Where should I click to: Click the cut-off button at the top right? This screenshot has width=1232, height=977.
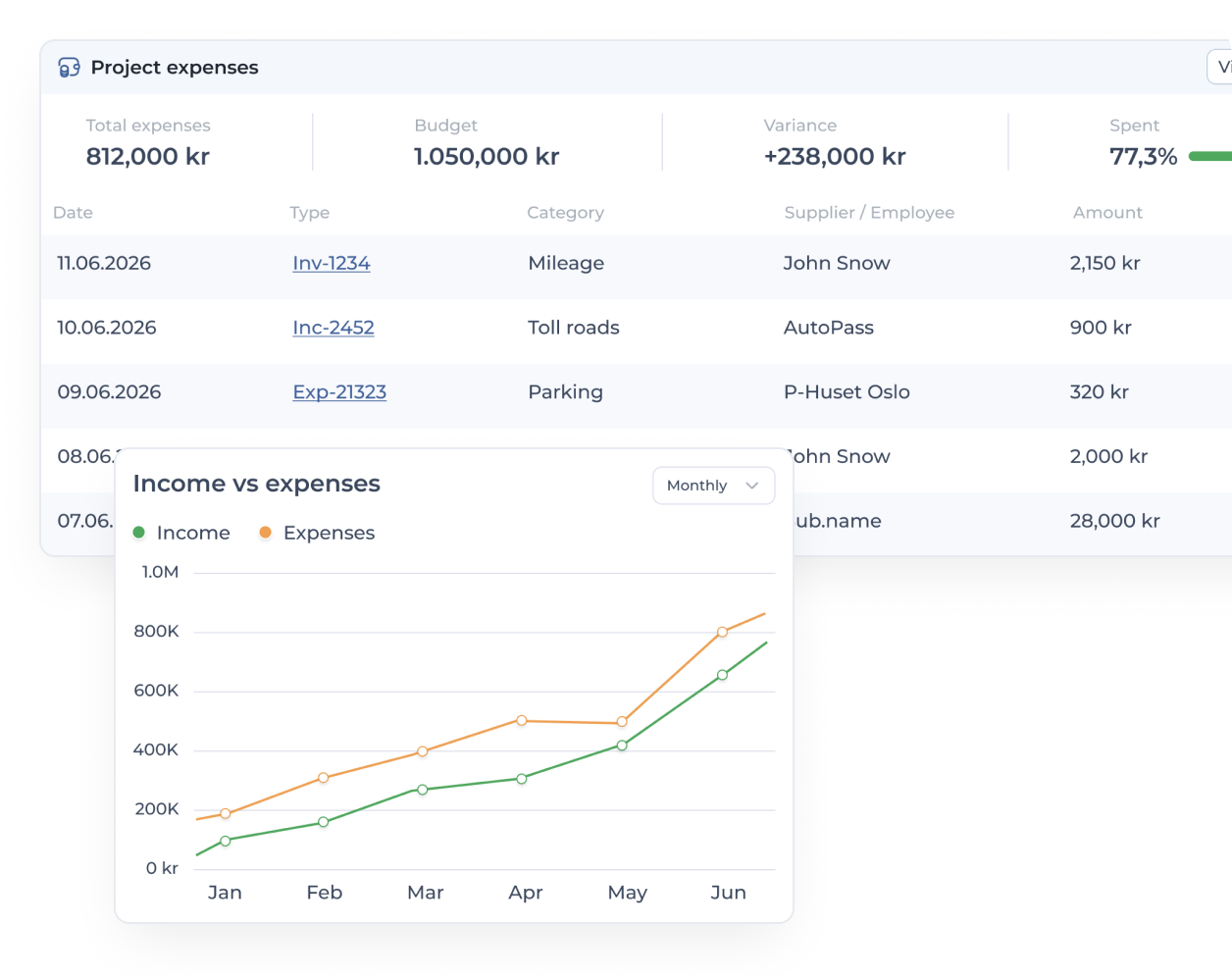coord(1219,68)
